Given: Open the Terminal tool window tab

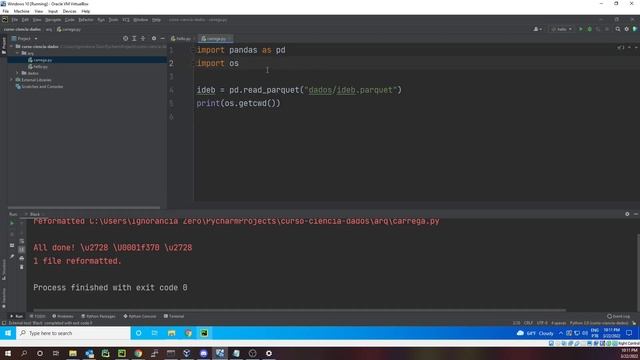Looking at the screenshot, I should click(x=174, y=316).
